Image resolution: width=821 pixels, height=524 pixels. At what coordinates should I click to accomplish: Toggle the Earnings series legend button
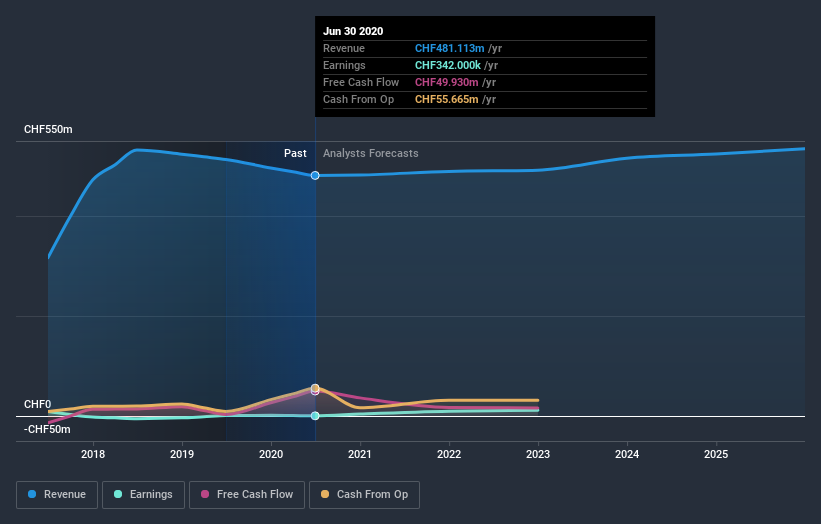[143, 495]
